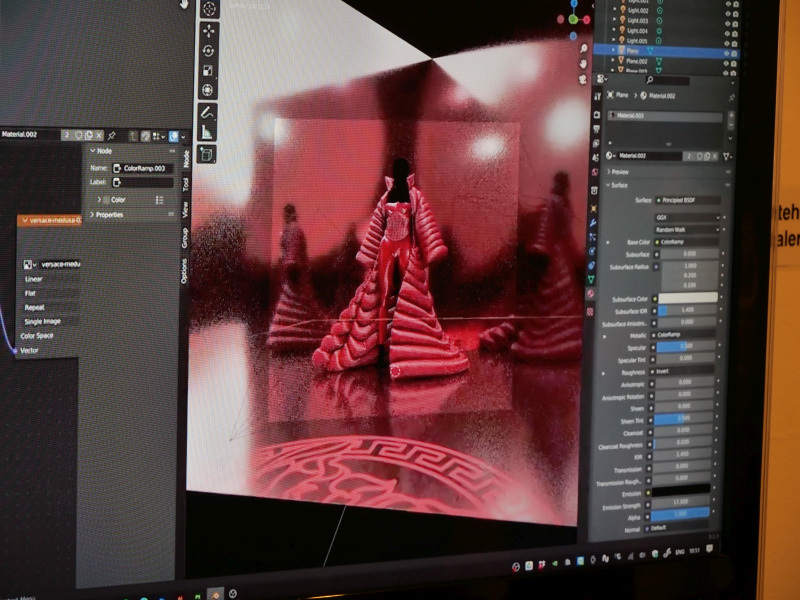Click the Principled BSDF surface button
Viewport: 800px width, 600px height.
tap(688, 201)
